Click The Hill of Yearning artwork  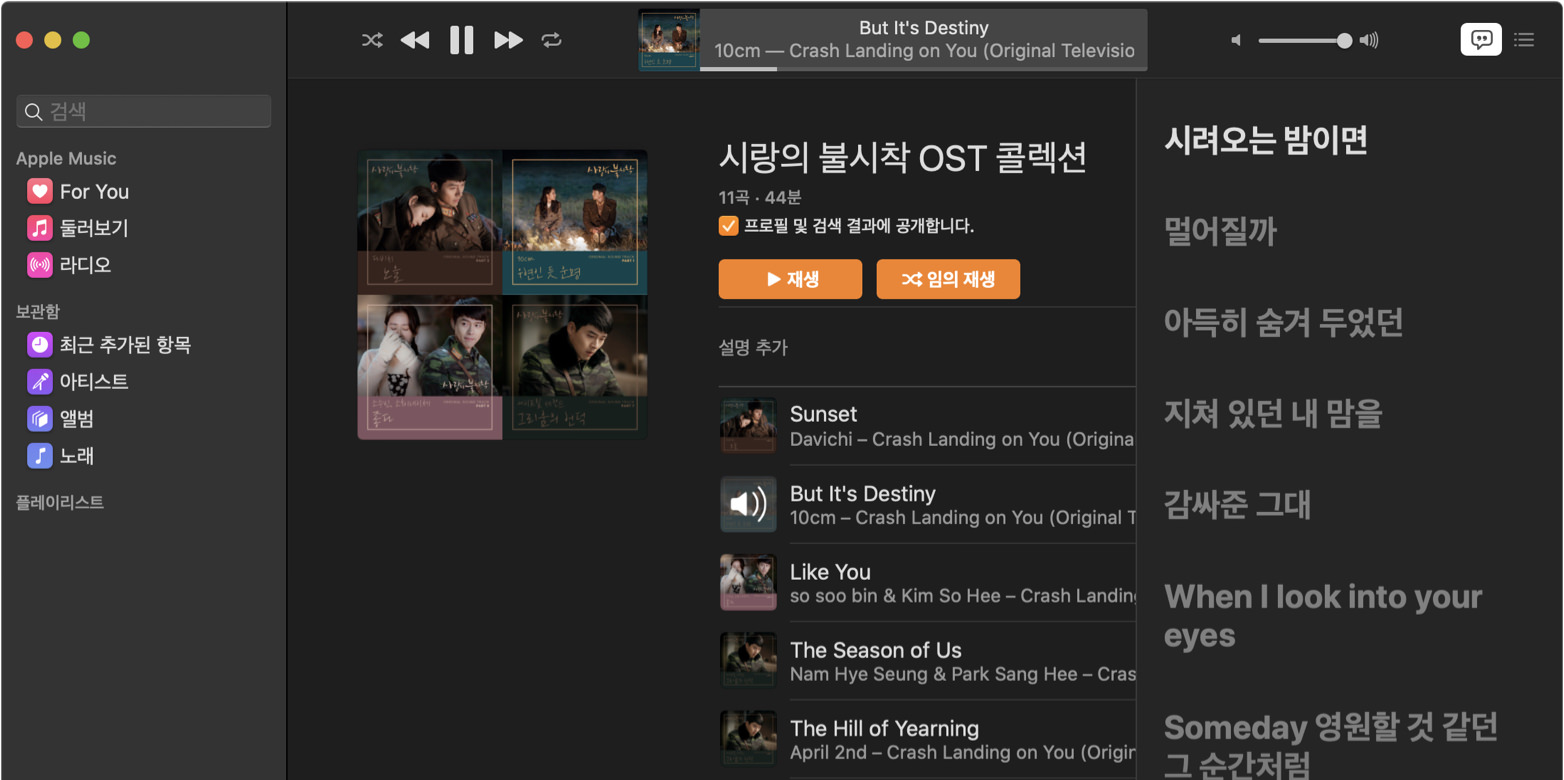[749, 738]
